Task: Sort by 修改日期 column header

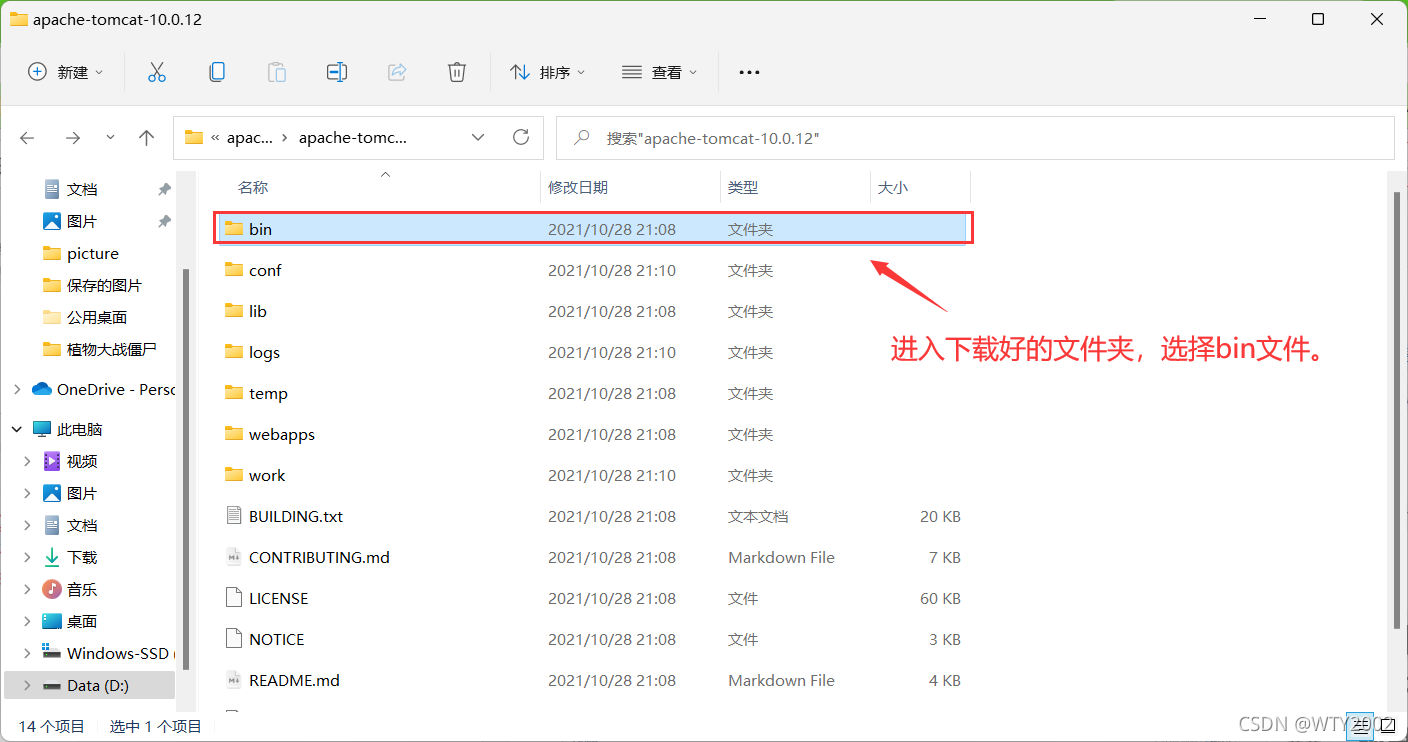Action: 578,187
